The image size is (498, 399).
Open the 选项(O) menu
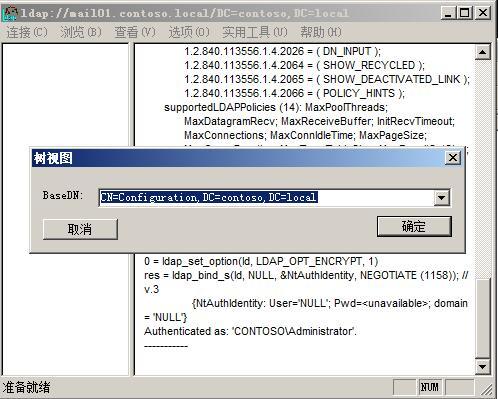pyautogui.click(x=189, y=32)
